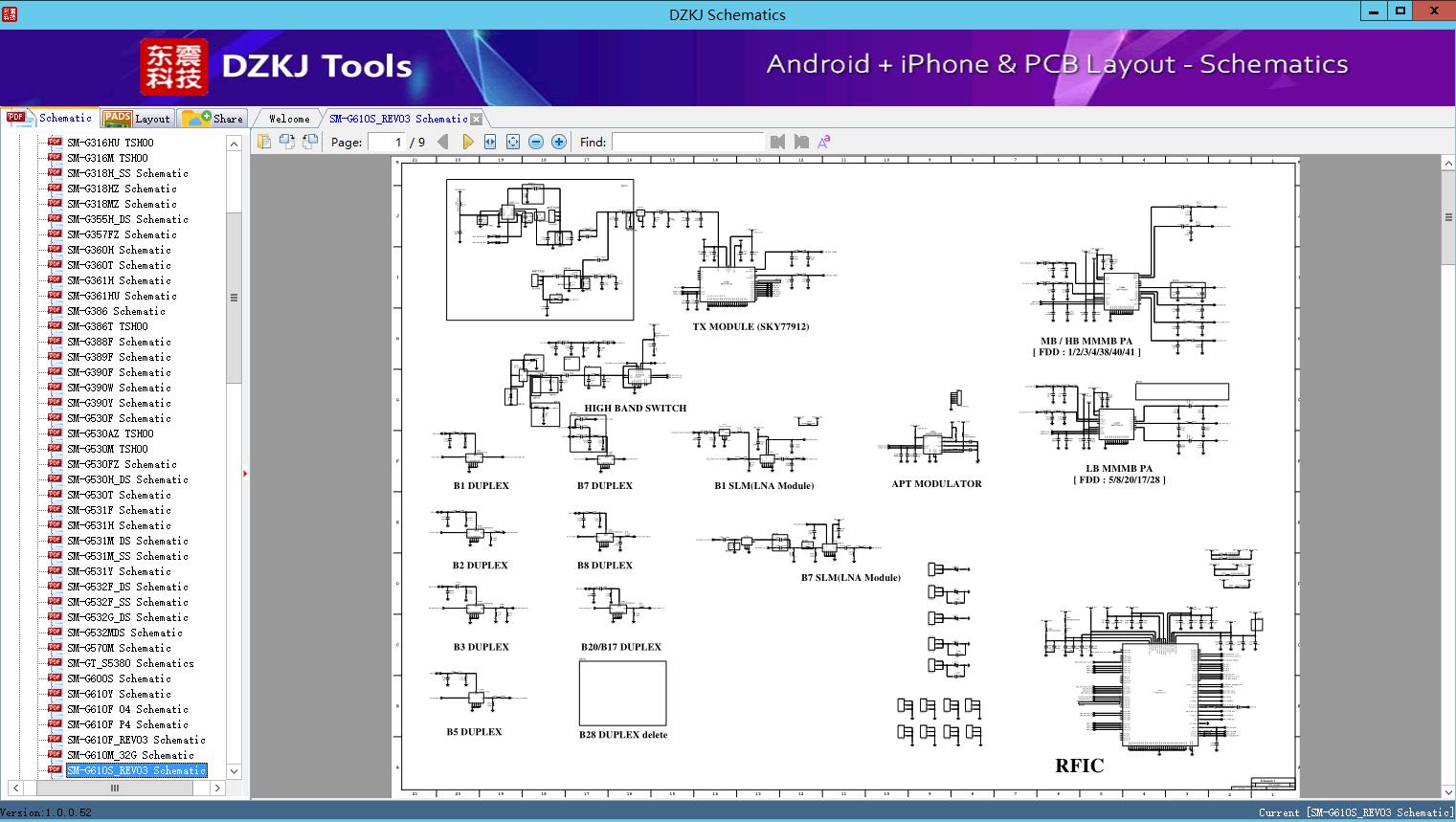
Task: Close the SM-G610S_REV03 Schematic tab
Action: pyautogui.click(x=476, y=120)
